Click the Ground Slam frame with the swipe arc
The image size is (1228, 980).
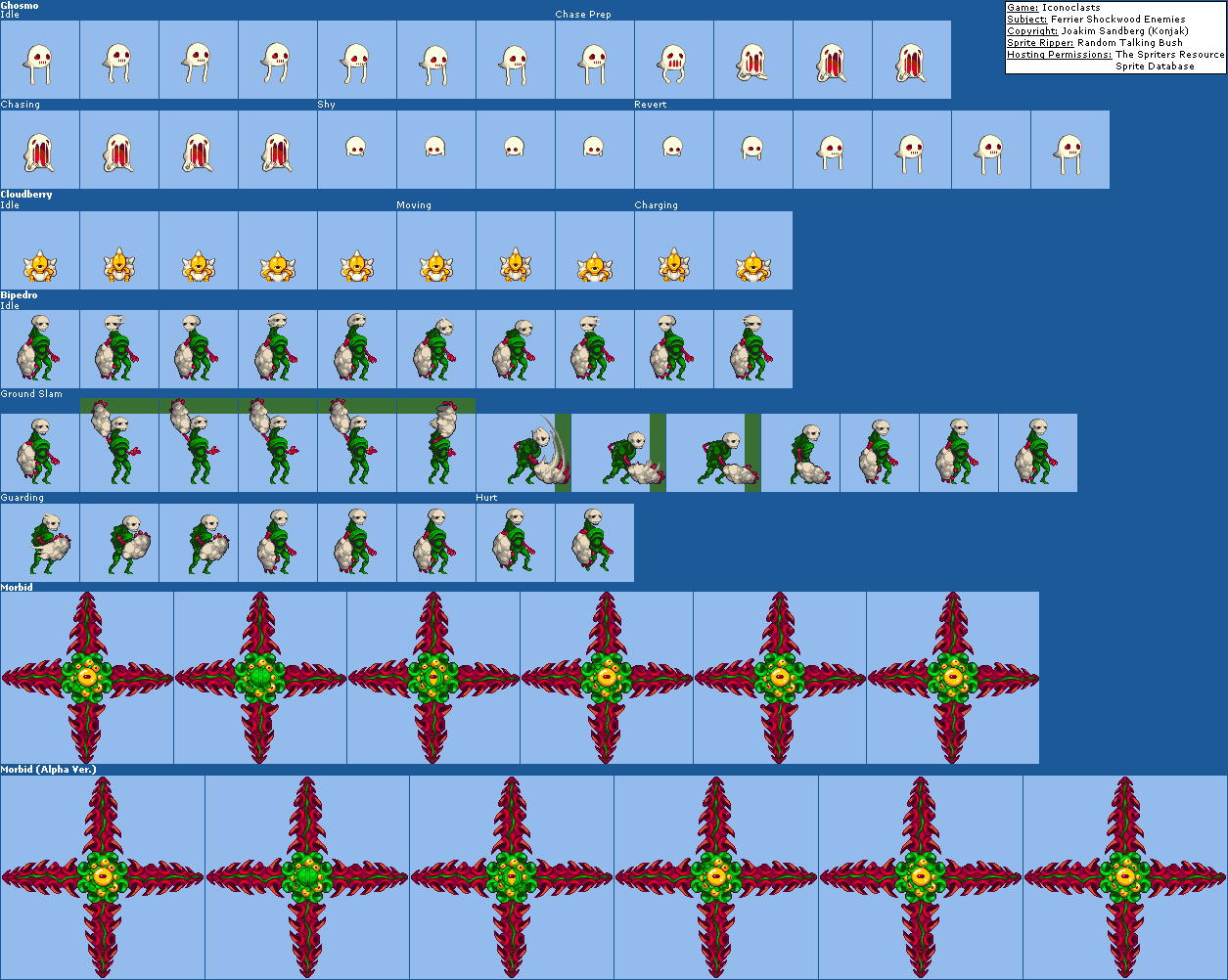pyautogui.click(x=523, y=453)
